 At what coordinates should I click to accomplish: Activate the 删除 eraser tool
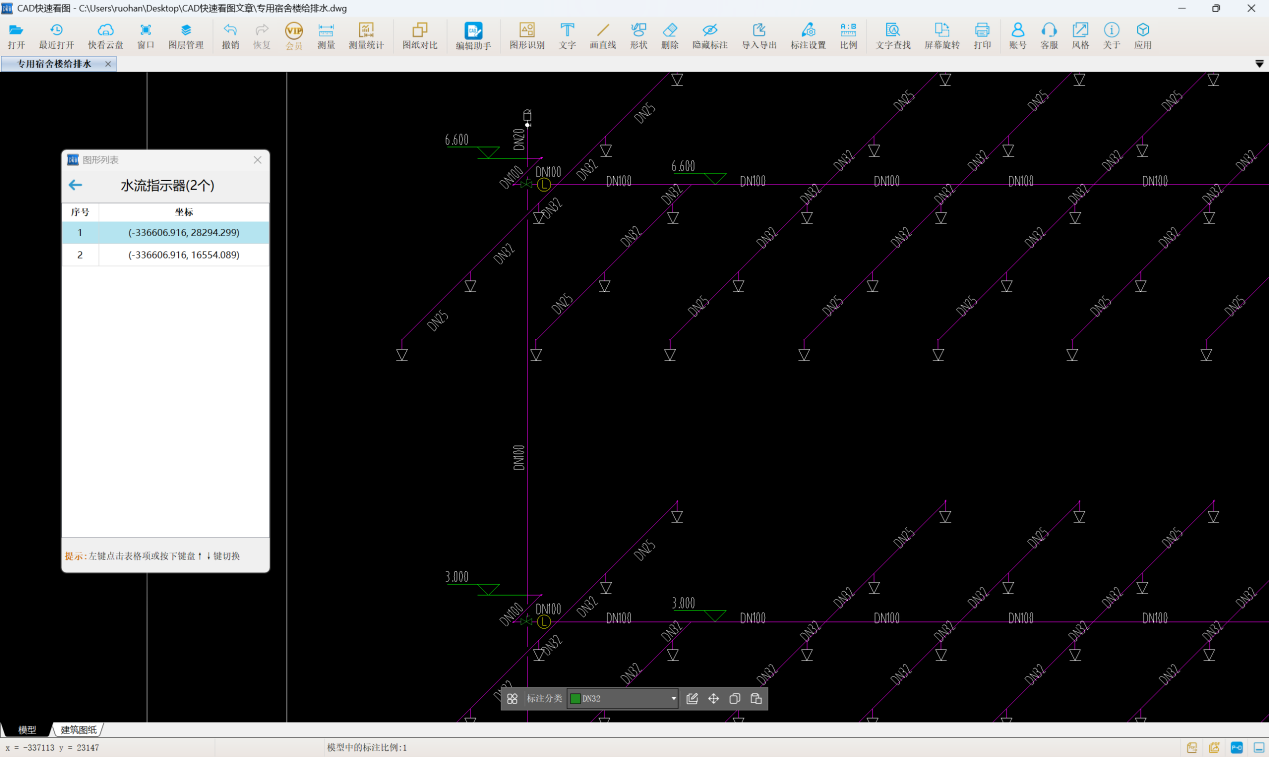[670, 36]
